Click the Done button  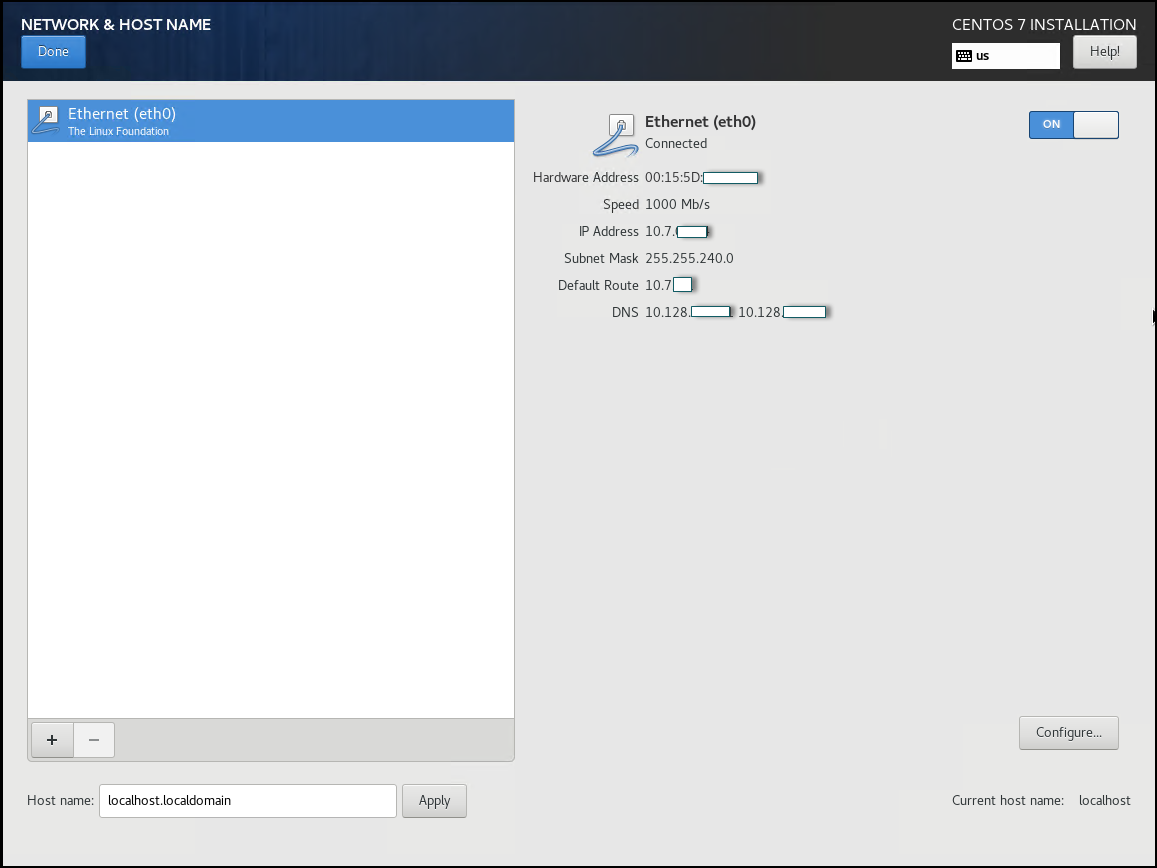[x=53, y=52]
